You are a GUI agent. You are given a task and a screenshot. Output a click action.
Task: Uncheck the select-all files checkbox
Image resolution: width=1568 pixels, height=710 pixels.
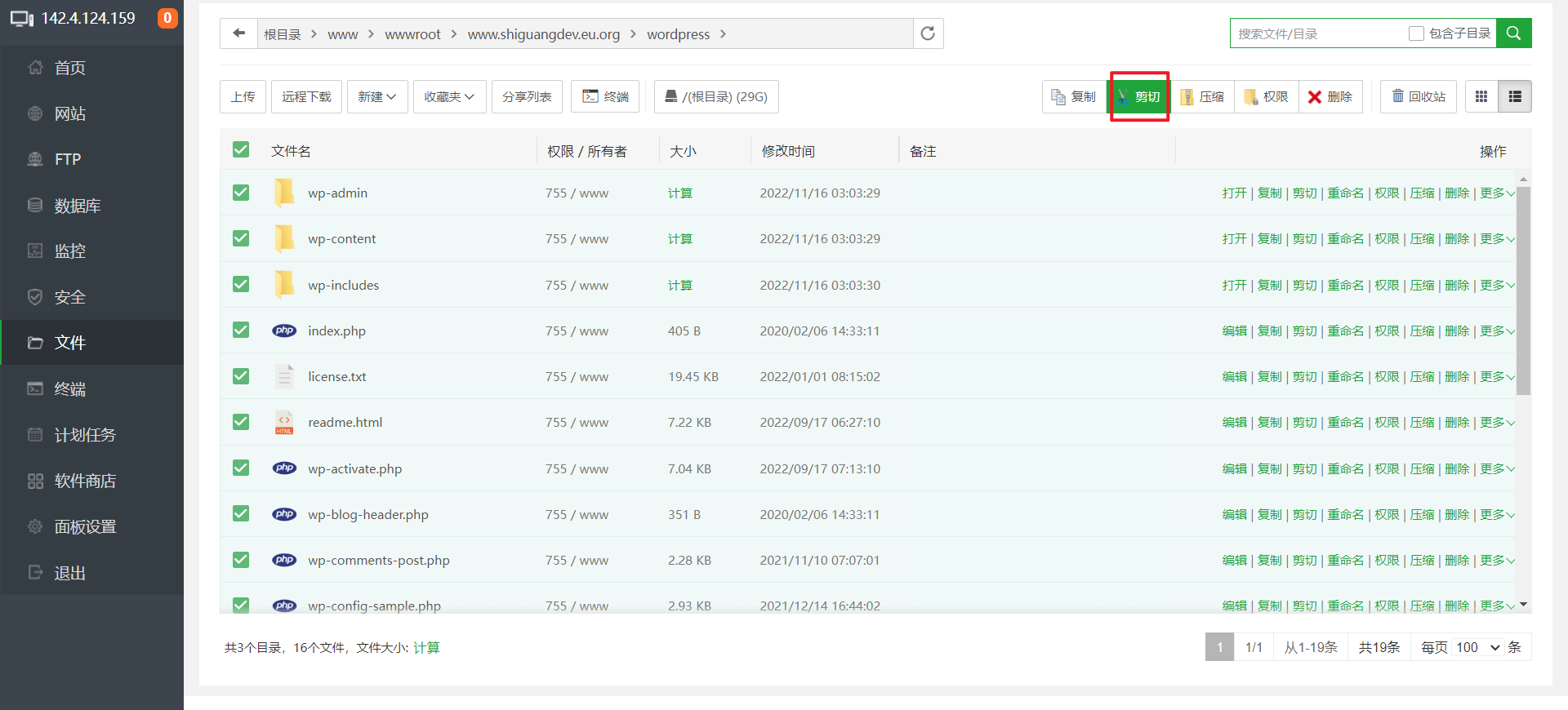[241, 149]
